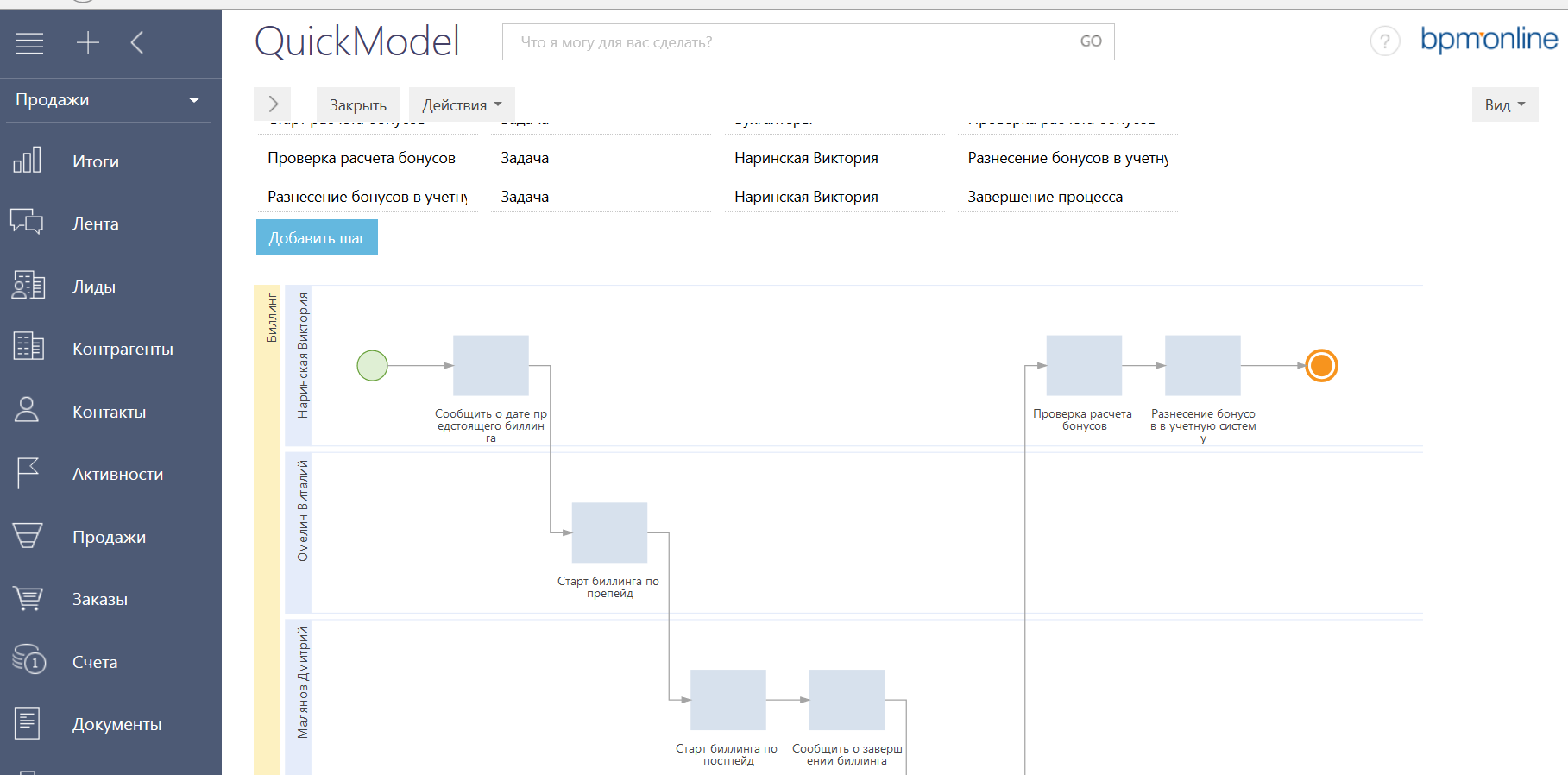Open the help question mark icon
This screenshot has width=1568, height=775.
[x=1384, y=41]
